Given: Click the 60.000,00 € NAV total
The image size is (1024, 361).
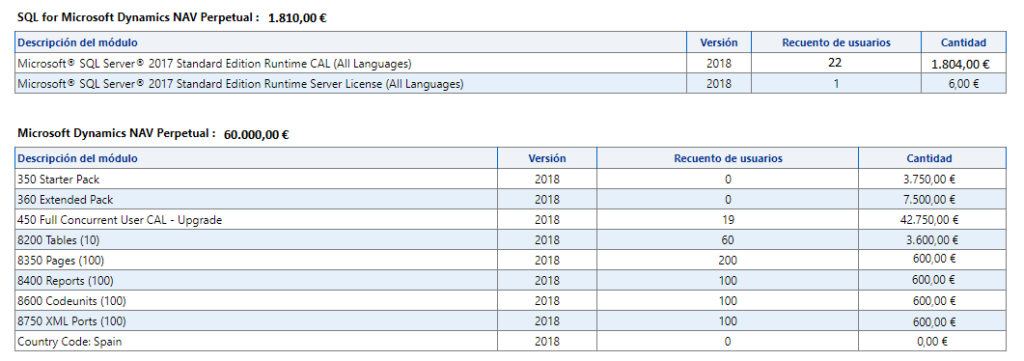Looking at the screenshot, I should tap(257, 135).
